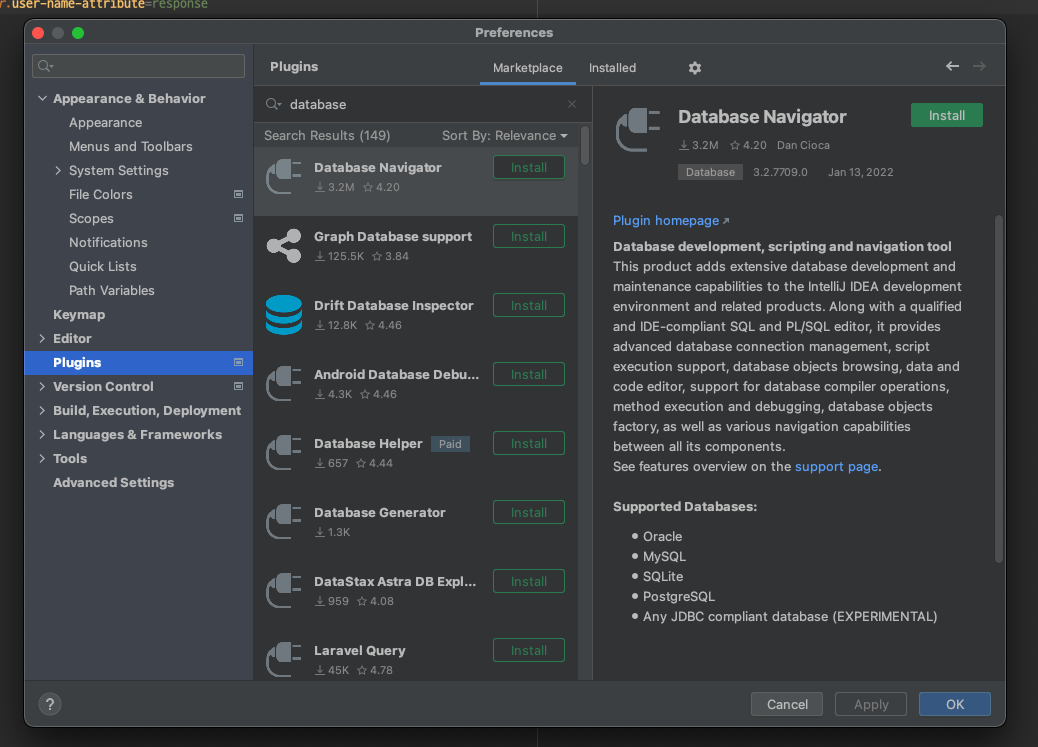Select Notifications settings
The image size is (1038, 747).
click(x=108, y=242)
